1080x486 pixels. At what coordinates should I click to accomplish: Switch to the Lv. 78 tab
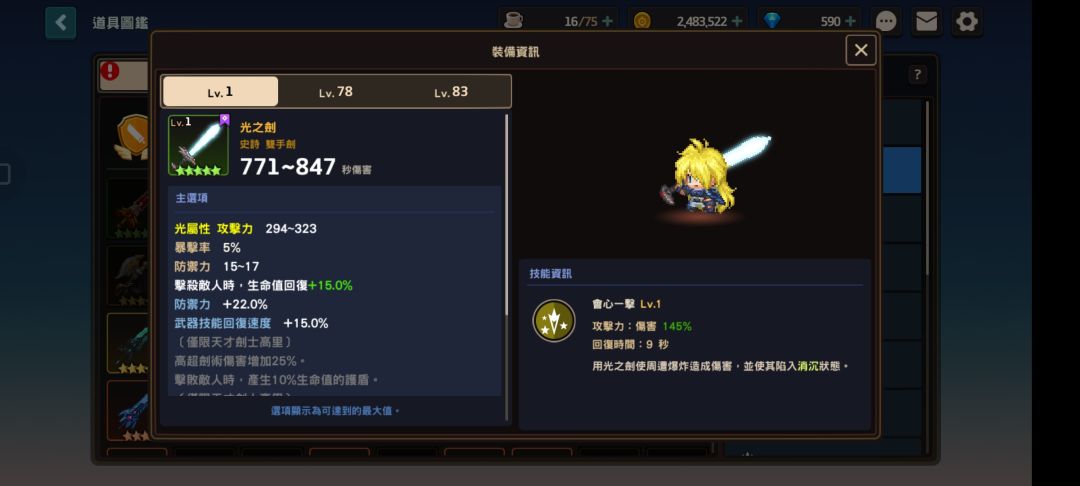pos(335,92)
